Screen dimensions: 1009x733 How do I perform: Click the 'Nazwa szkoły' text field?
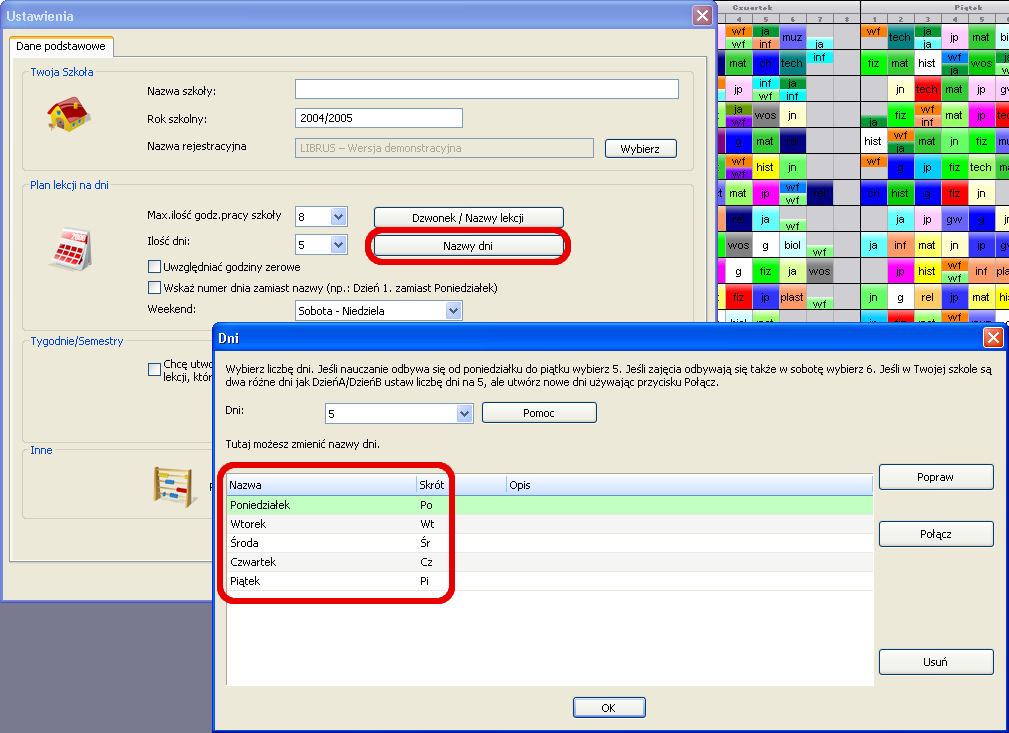tap(486, 90)
